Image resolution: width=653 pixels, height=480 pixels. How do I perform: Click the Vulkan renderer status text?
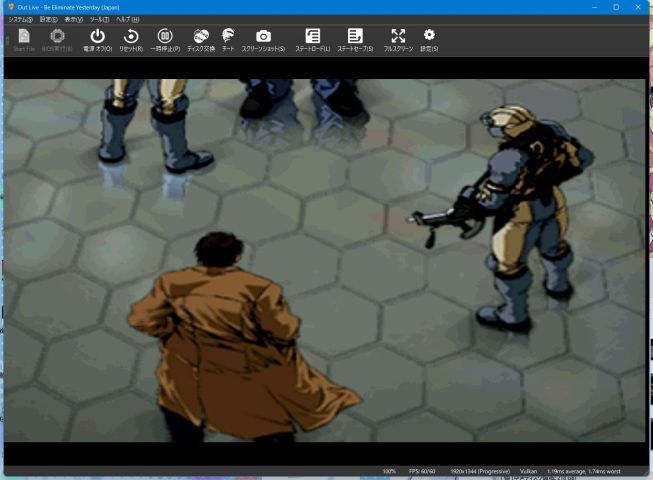(x=528, y=471)
